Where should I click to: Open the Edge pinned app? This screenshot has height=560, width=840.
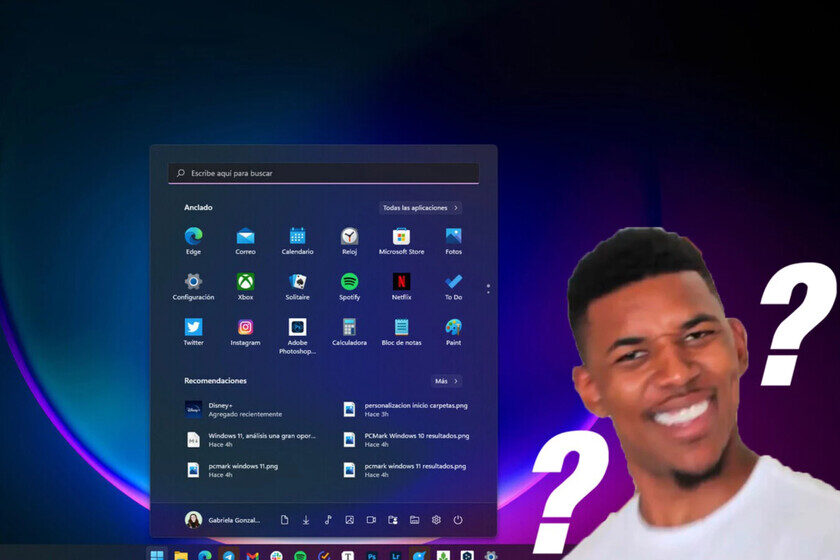coord(193,241)
